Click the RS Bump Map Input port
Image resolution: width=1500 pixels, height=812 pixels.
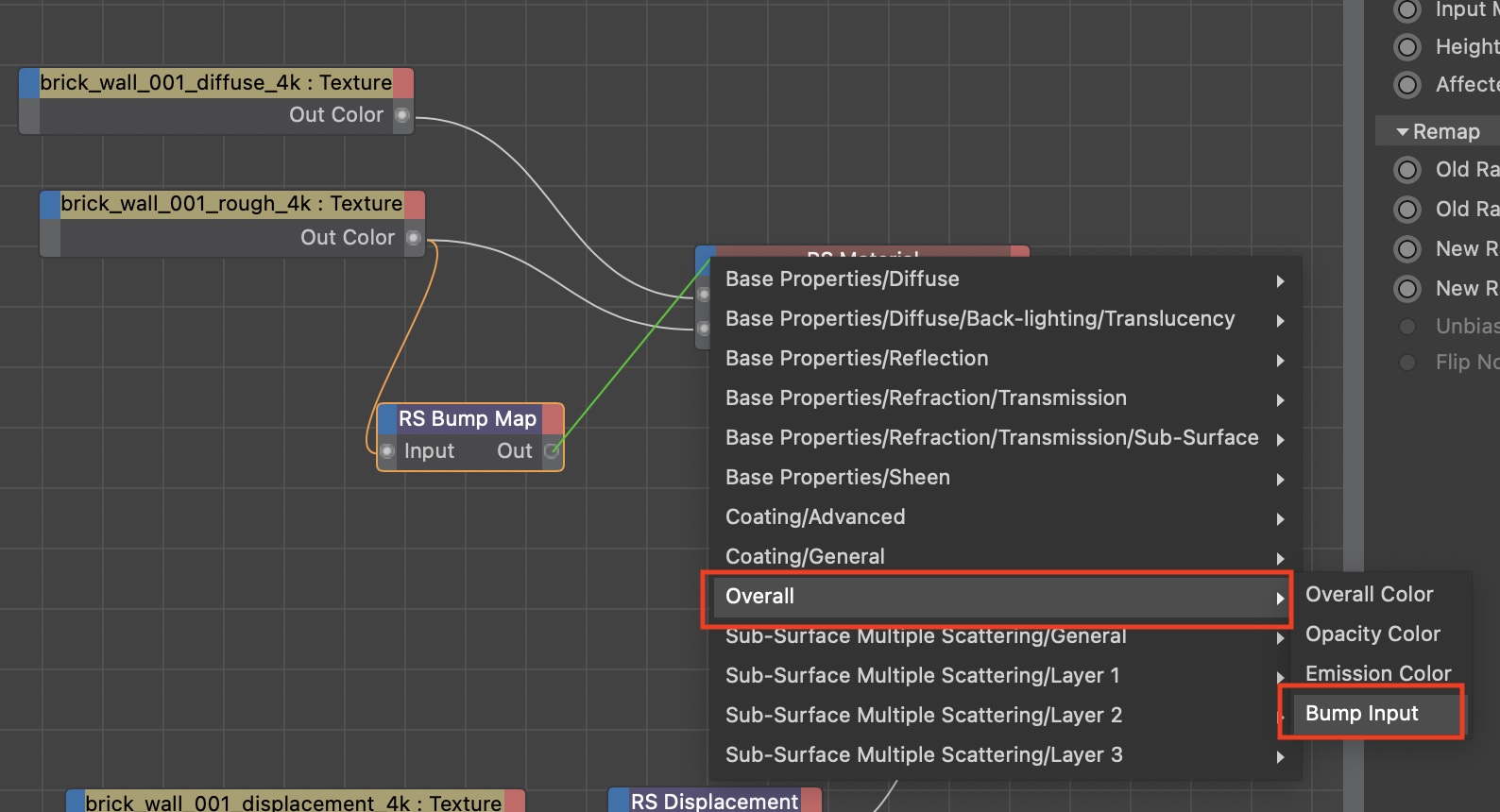pyautogui.click(x=387, y=451)
